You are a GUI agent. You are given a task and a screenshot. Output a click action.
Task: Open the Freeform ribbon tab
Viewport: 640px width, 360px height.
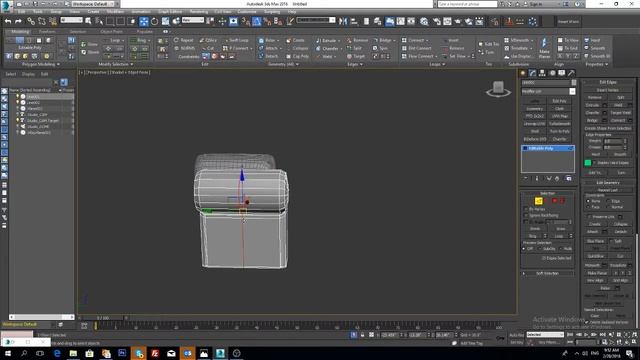tap(47, 31)
